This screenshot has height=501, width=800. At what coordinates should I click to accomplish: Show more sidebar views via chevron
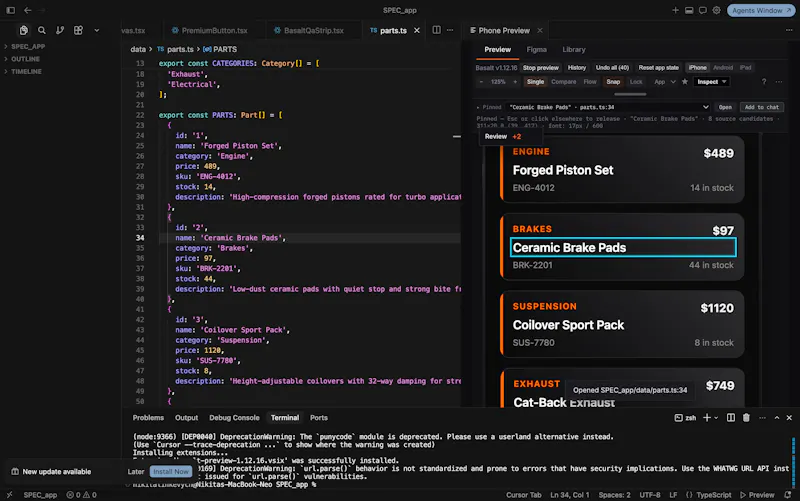point(96,31)
